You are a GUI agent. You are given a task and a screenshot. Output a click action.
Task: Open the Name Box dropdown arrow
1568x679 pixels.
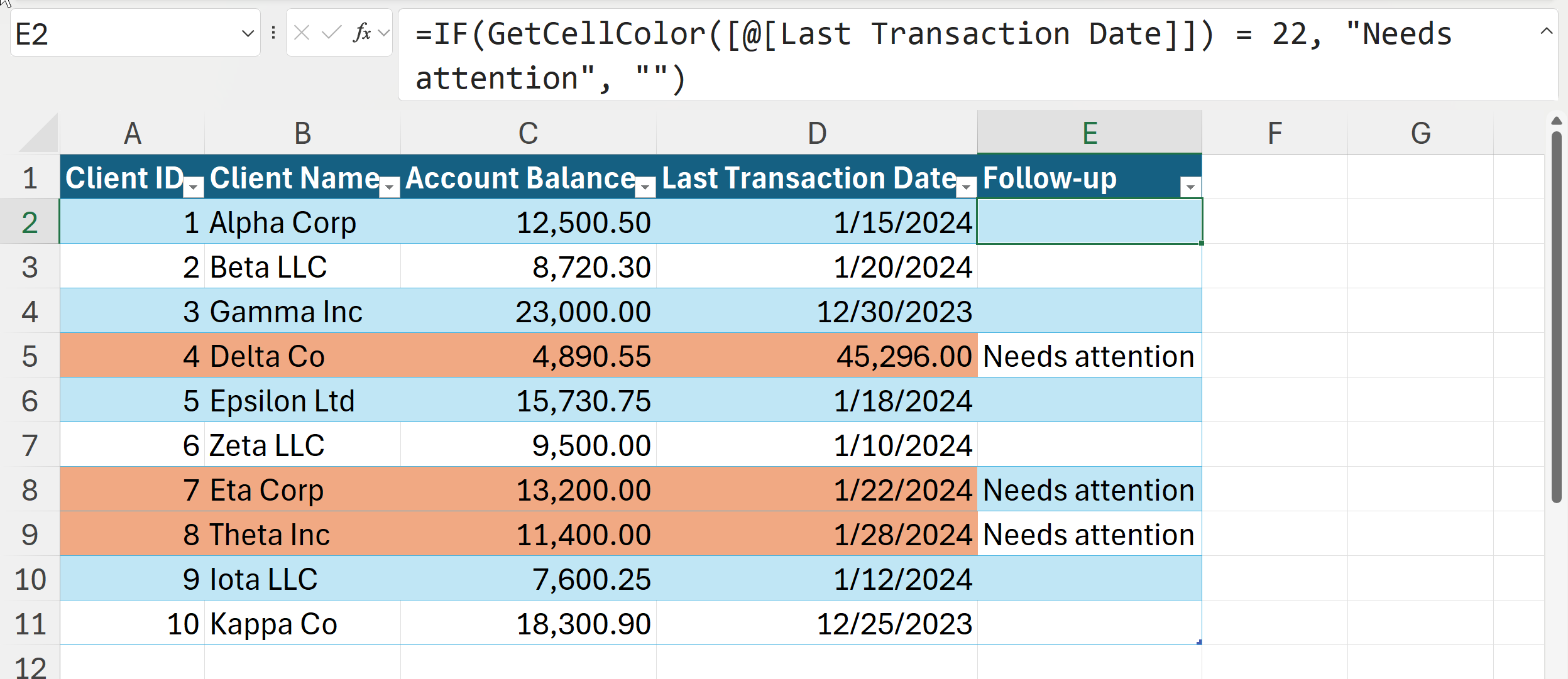click(248, 33)
